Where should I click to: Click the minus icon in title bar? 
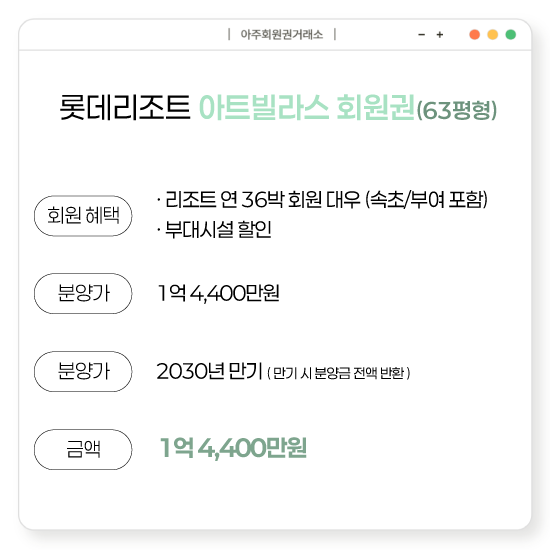coord(422,34)
